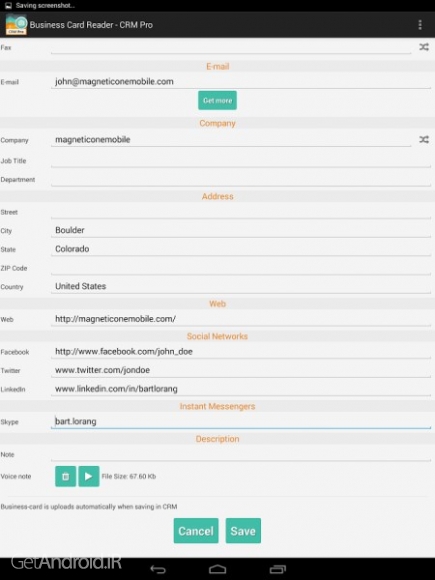Tap the "Social Networks" section header
Screen dimensions: 435x580
point(218,336)
